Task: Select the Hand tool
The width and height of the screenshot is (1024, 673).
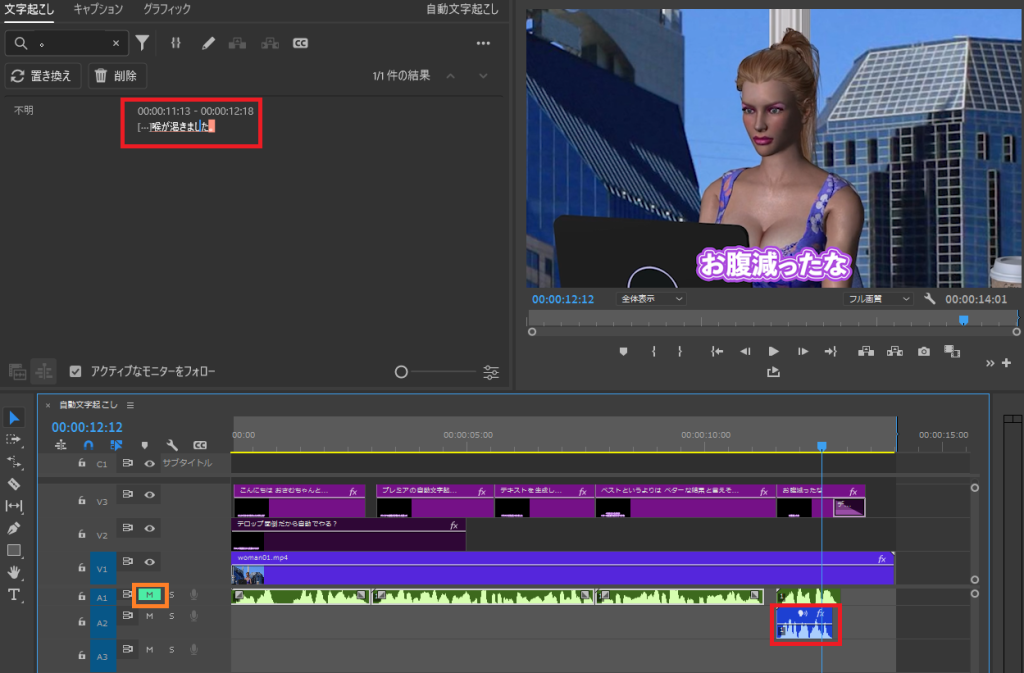Action: [14, 572]
